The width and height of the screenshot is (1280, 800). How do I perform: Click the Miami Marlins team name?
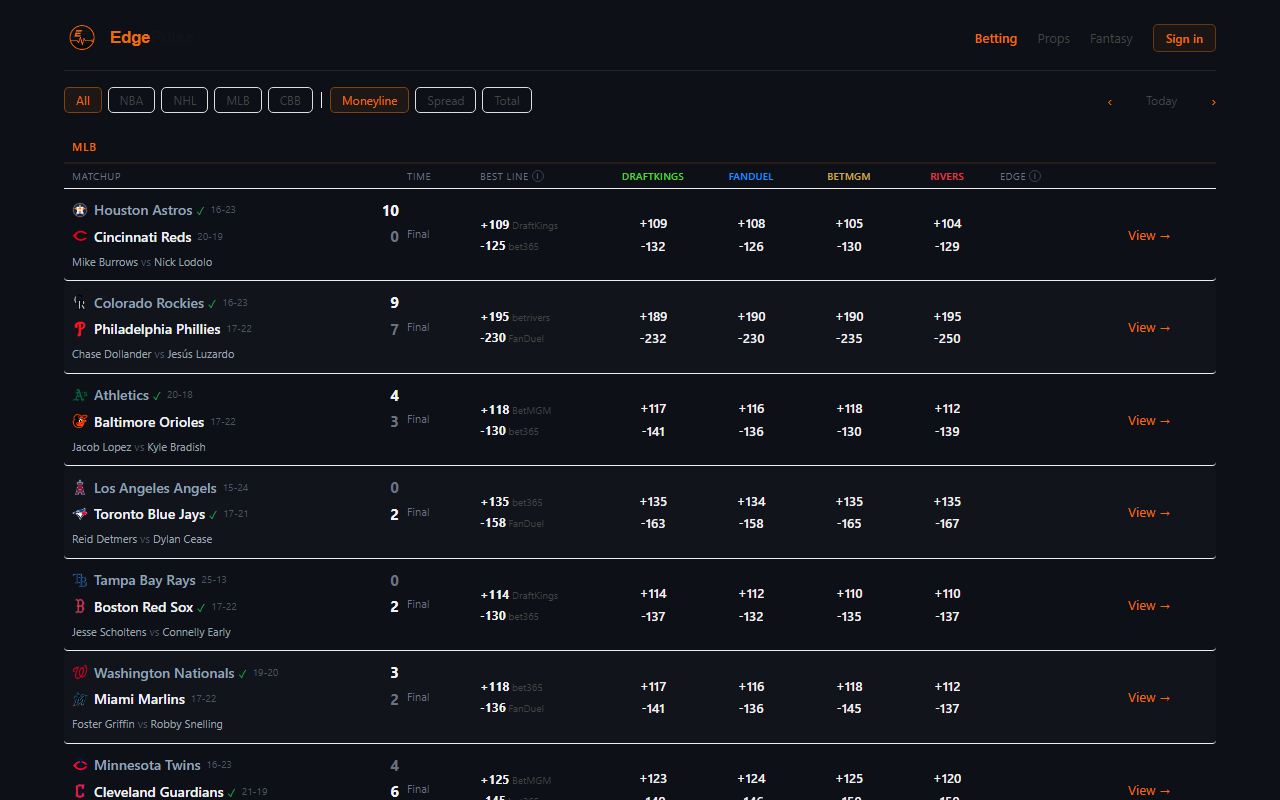pos(139,699)
